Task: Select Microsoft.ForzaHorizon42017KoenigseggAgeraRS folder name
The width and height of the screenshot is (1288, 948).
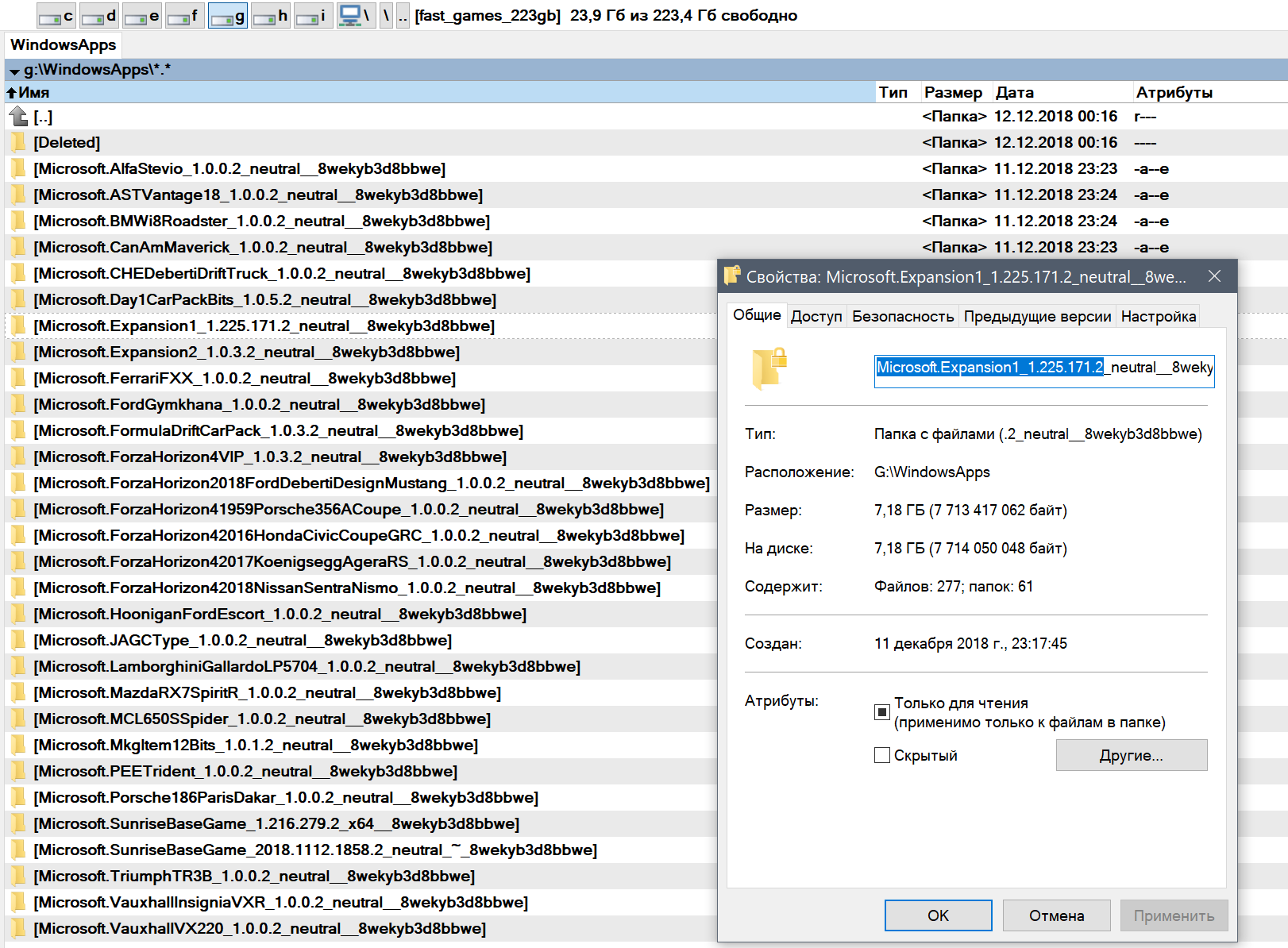Action: point(353,562)
